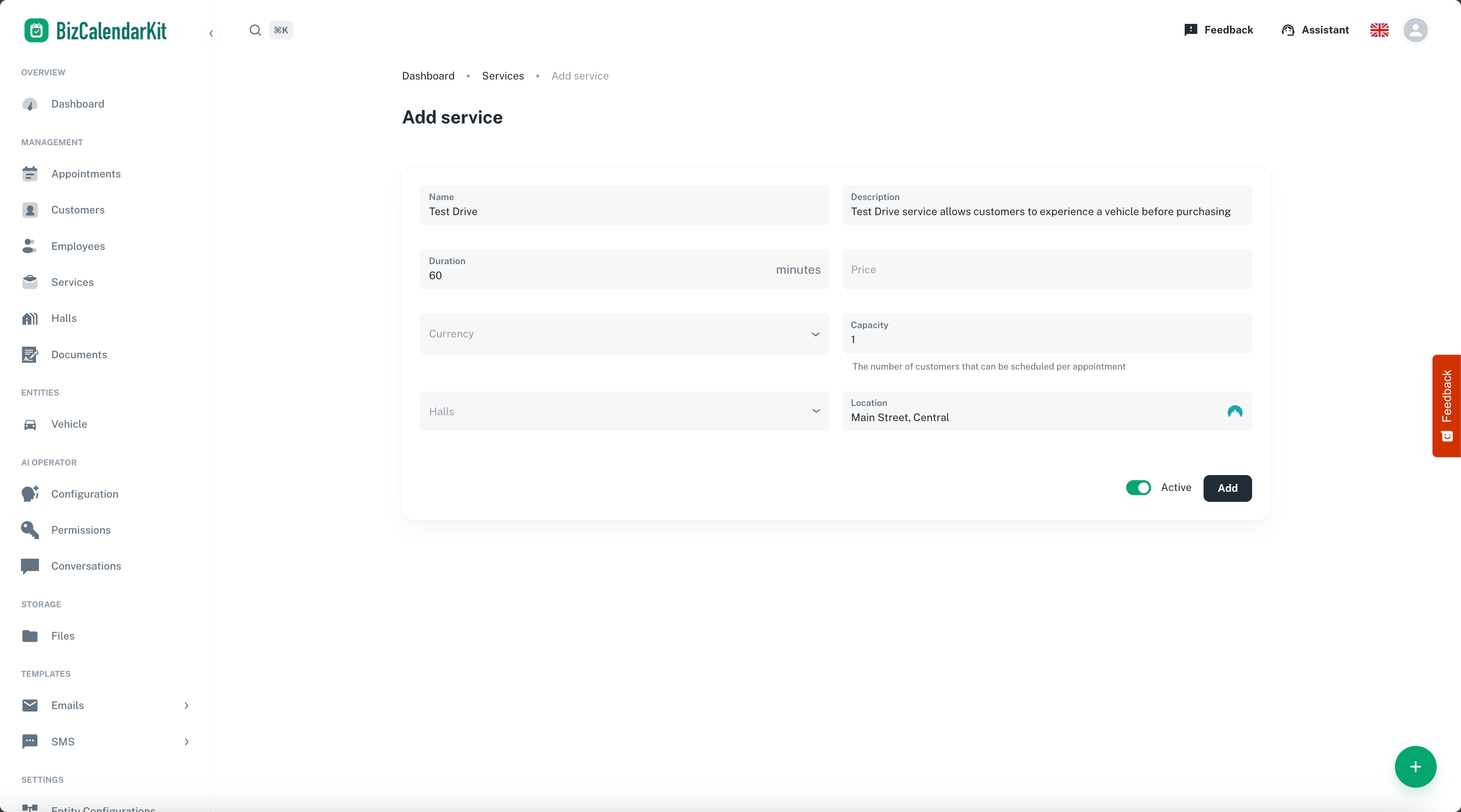Open user profile avatar menu
The image size is (1461, 812).
1415,30
